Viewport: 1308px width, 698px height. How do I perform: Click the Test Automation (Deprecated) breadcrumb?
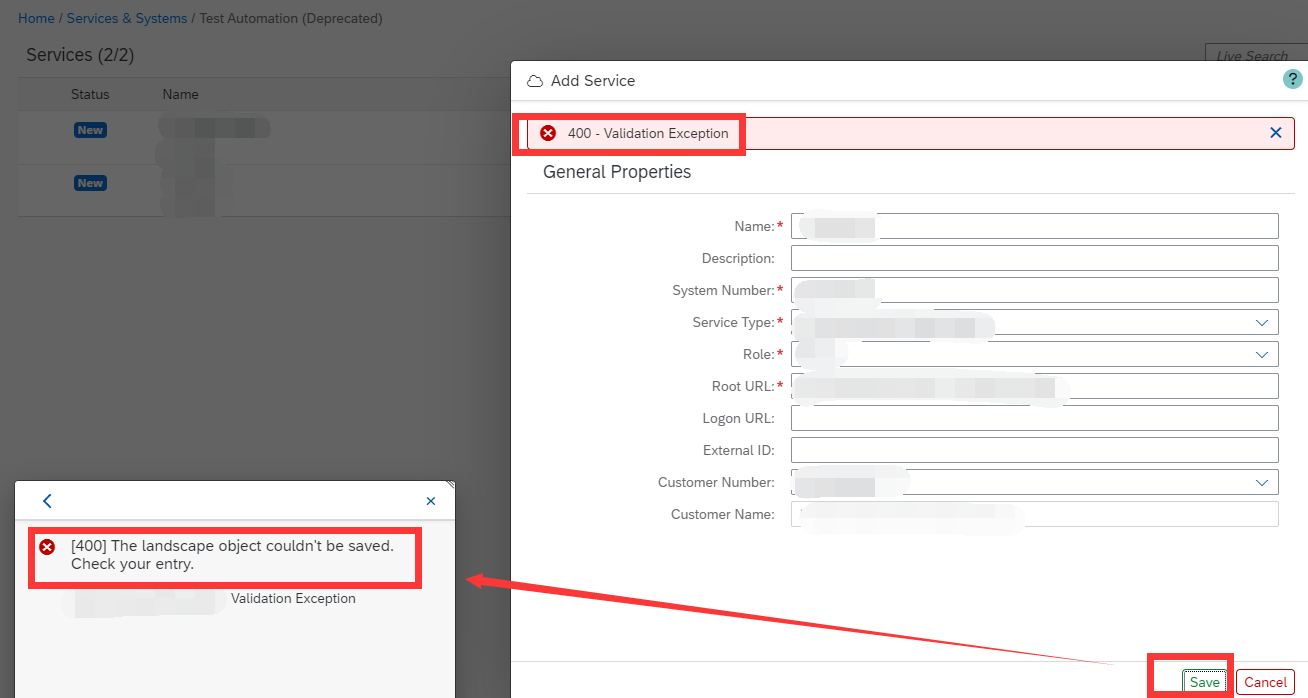point(291,19)
